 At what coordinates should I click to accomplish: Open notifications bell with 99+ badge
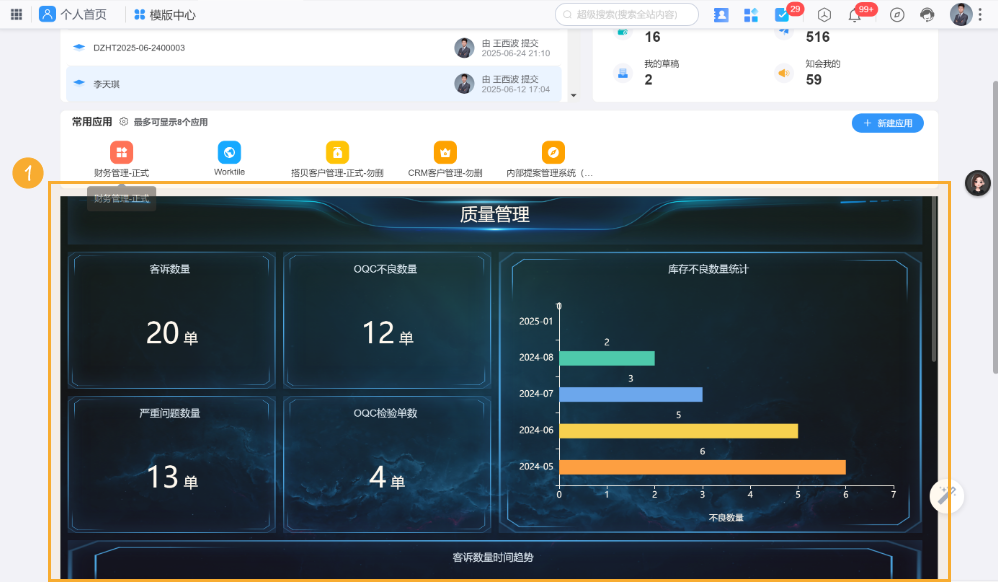click(x=855, y=14)
